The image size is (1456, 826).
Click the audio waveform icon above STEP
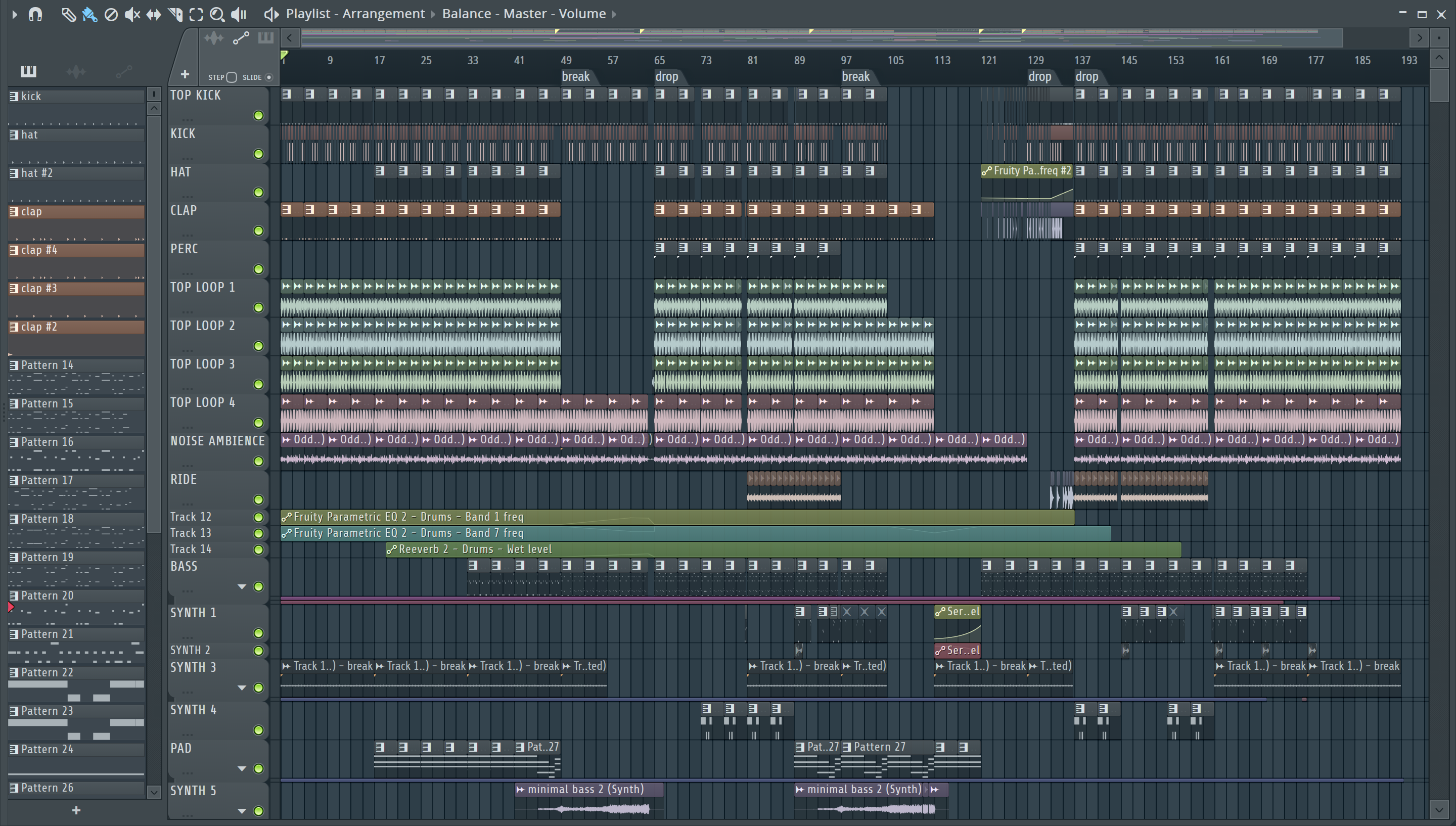[214, 38]
